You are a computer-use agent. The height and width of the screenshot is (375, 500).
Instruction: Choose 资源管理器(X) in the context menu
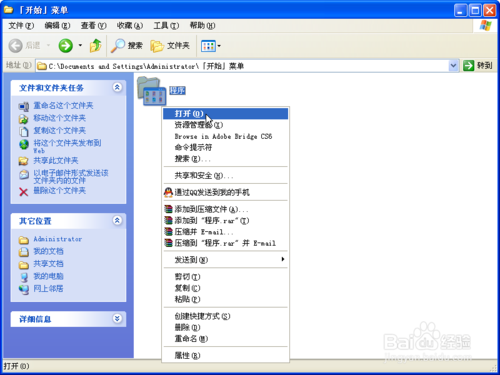(x=226, y=125)
